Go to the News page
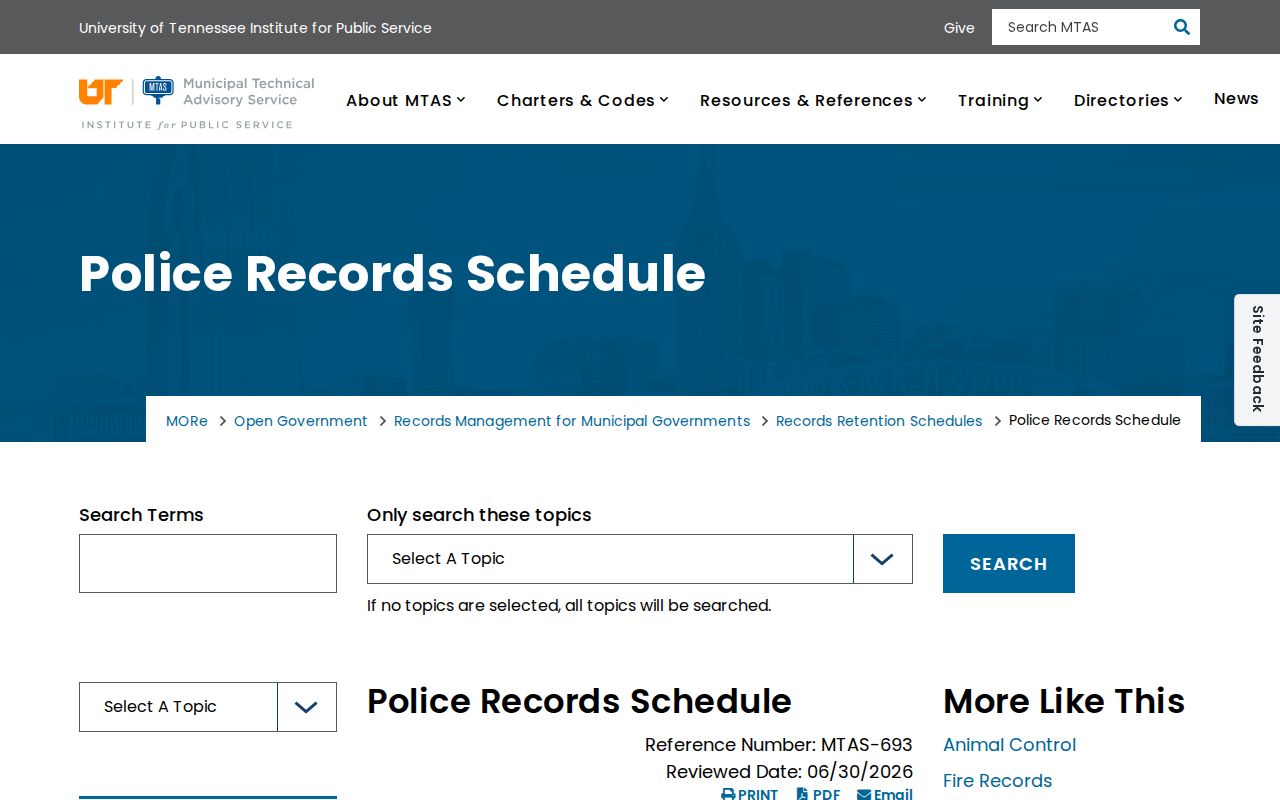The height and width of the screenshot is (800, 1280). [x=1236, y=98]
